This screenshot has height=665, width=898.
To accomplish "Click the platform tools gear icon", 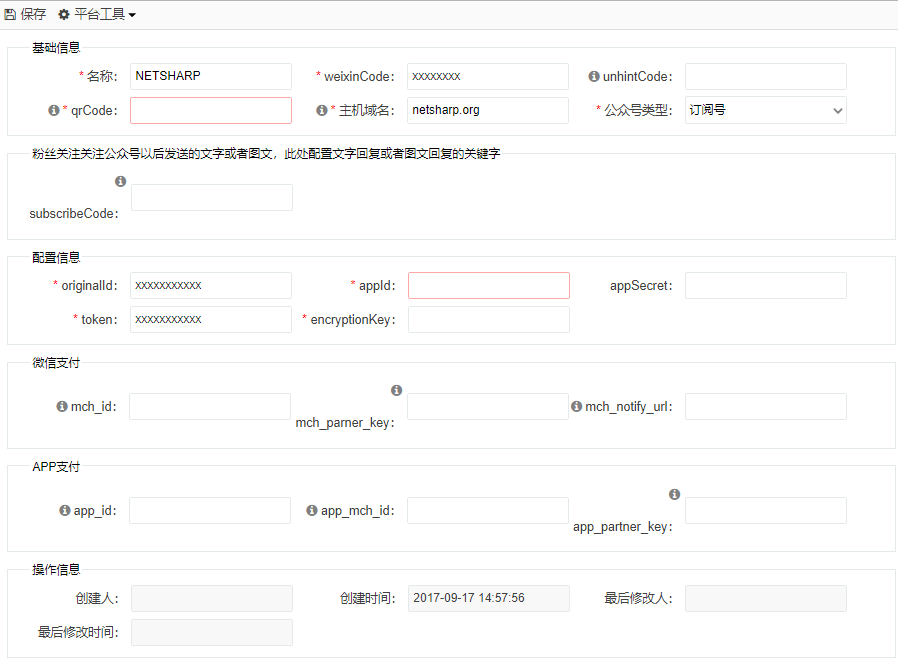I will (64, 14).
